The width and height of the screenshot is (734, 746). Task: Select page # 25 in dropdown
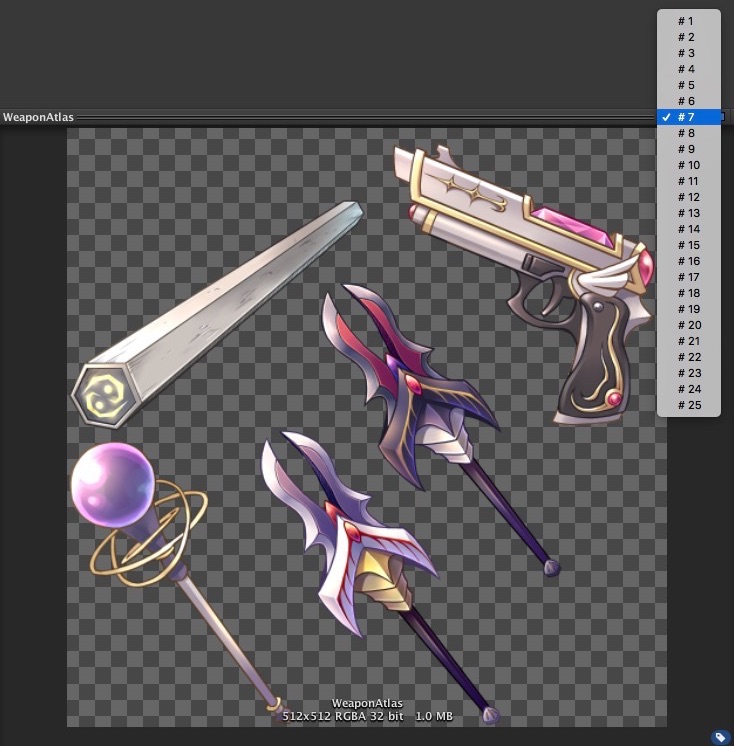[688, 405]
